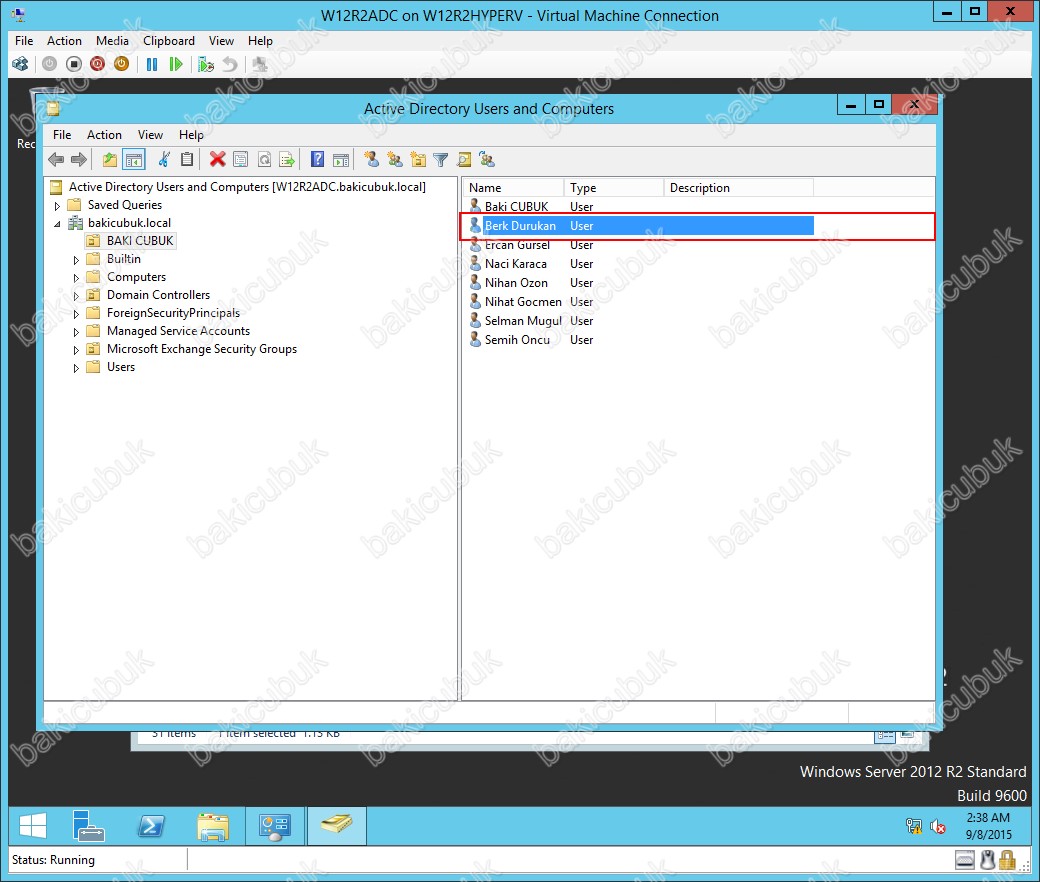Screen dimensions: 1040x882
Task: Click the Cut scissors icon
Action: point(164,159)
